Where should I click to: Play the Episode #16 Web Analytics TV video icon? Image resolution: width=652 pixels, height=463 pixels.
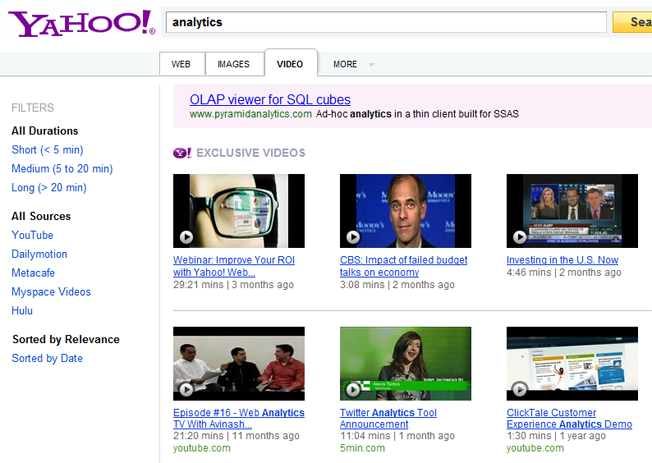click(x=186, y=390)
